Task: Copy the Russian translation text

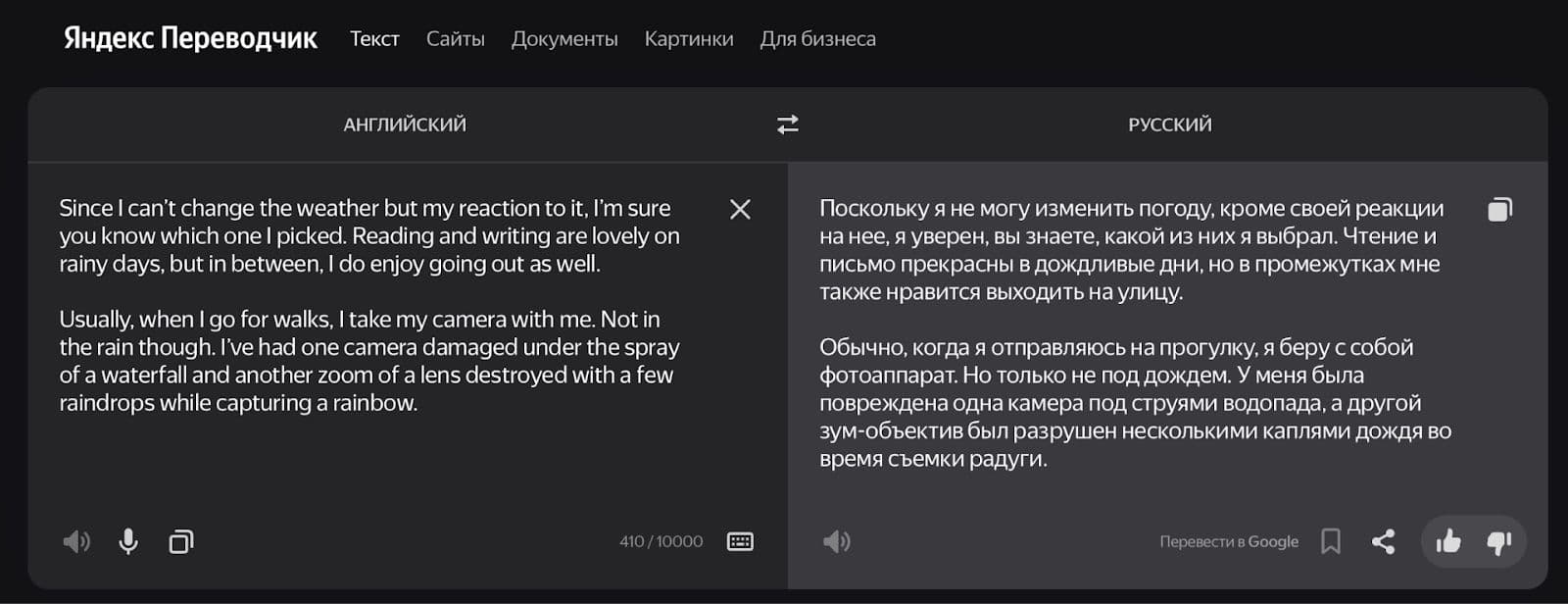Action: pyautogui.click(x=1499, y=209)
